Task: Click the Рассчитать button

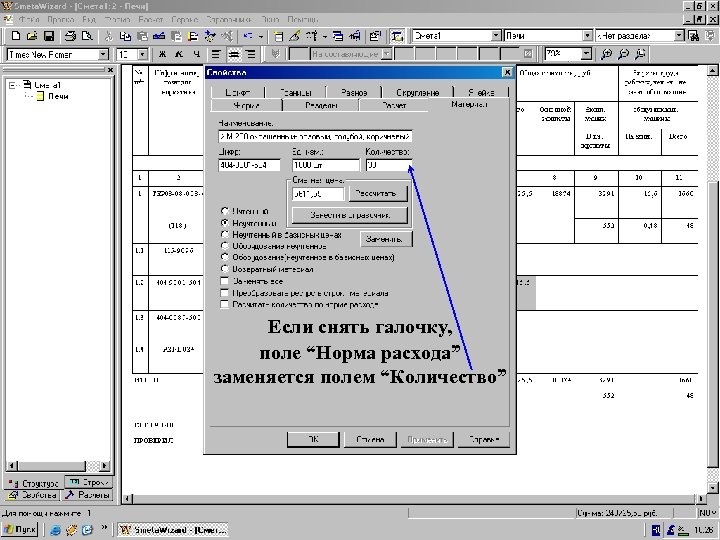Action: tap(378, 193)
